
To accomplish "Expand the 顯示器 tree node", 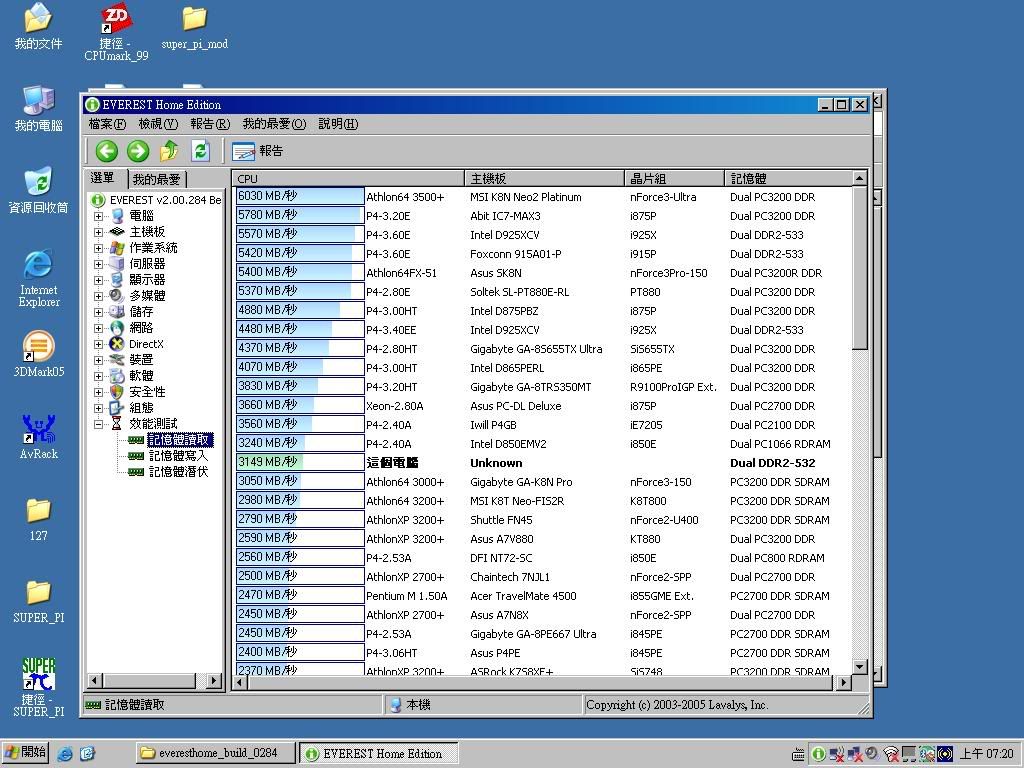I will (x=98, y=280).
